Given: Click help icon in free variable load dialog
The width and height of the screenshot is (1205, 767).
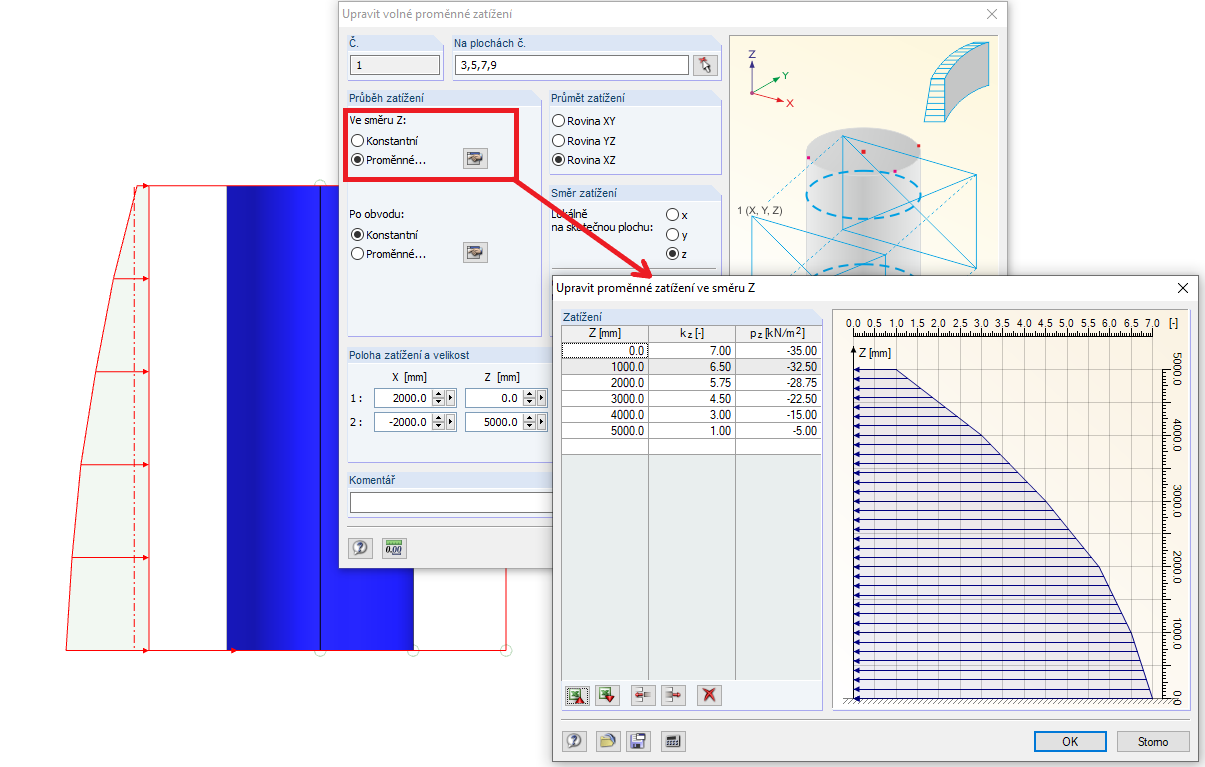Looking at the screenshot, I should [361, 547].
